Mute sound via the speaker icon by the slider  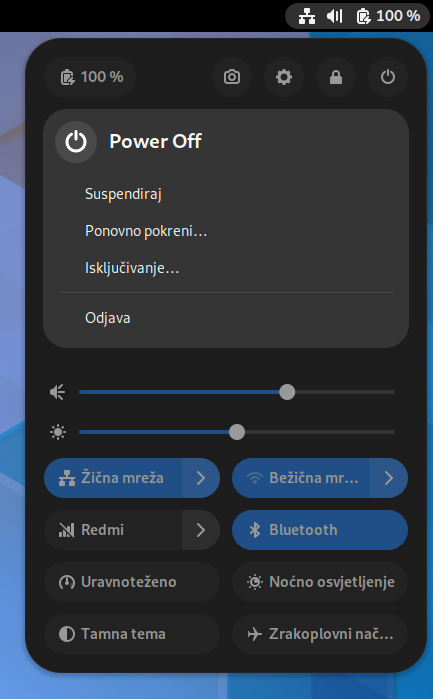58,392
